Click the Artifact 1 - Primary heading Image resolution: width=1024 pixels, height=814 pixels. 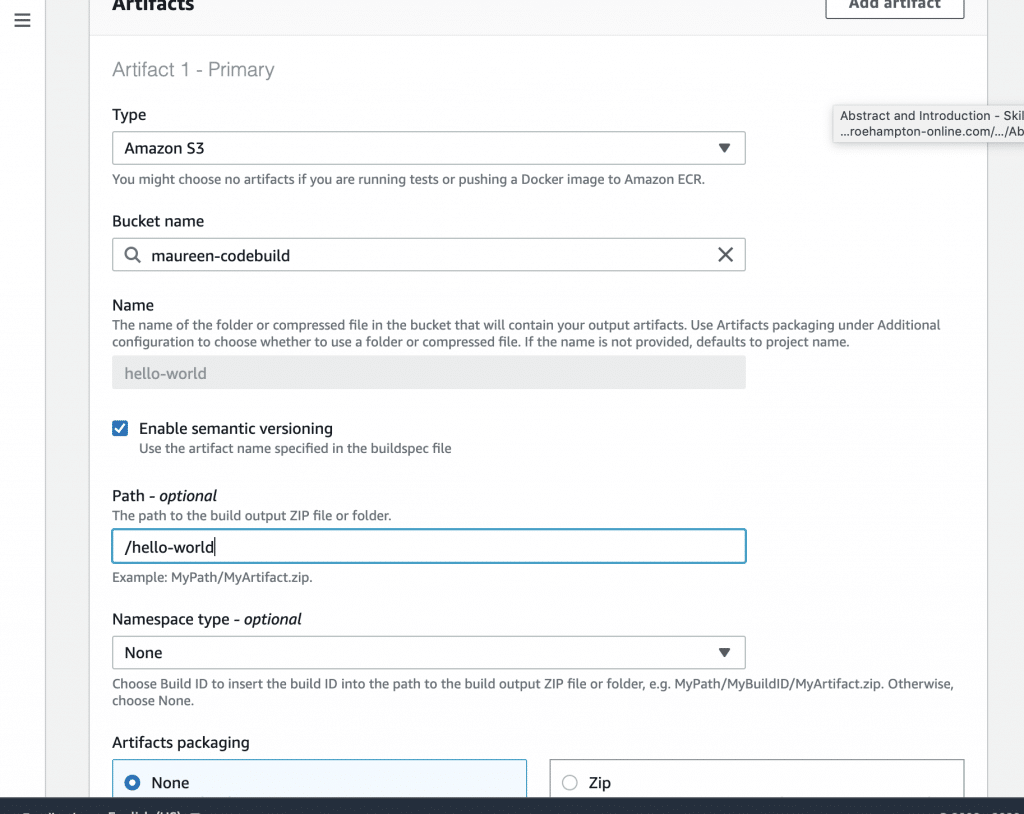(x=193, y=70)
